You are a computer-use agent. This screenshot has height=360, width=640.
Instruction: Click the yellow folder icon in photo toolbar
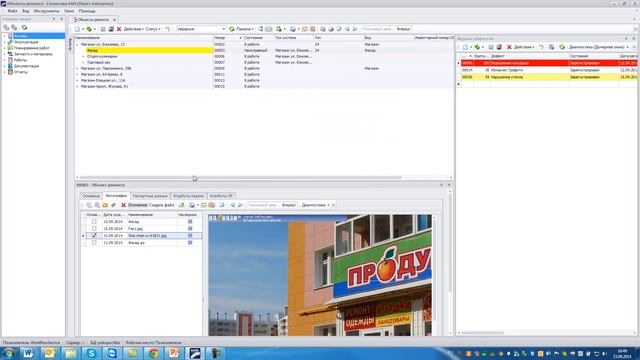(105, 205)
